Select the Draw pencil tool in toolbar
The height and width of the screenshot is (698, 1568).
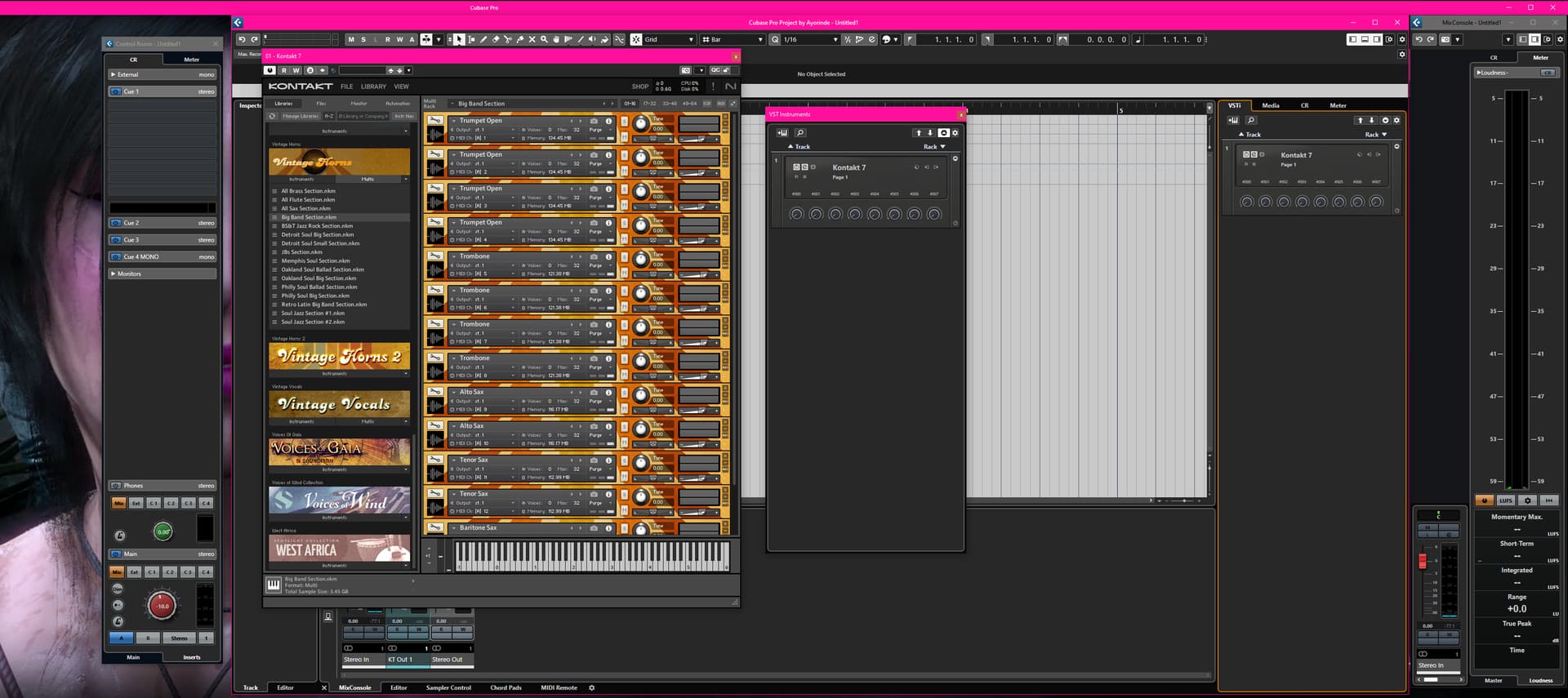(483, 39)
